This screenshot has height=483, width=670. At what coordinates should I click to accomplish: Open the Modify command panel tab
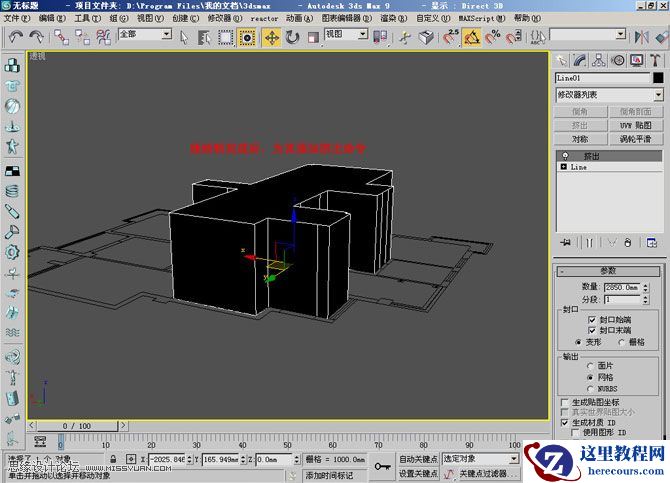tap(580, 61)
